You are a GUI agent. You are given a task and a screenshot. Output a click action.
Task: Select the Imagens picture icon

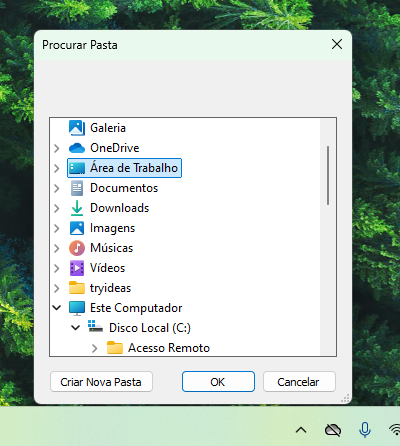[77, 228]
